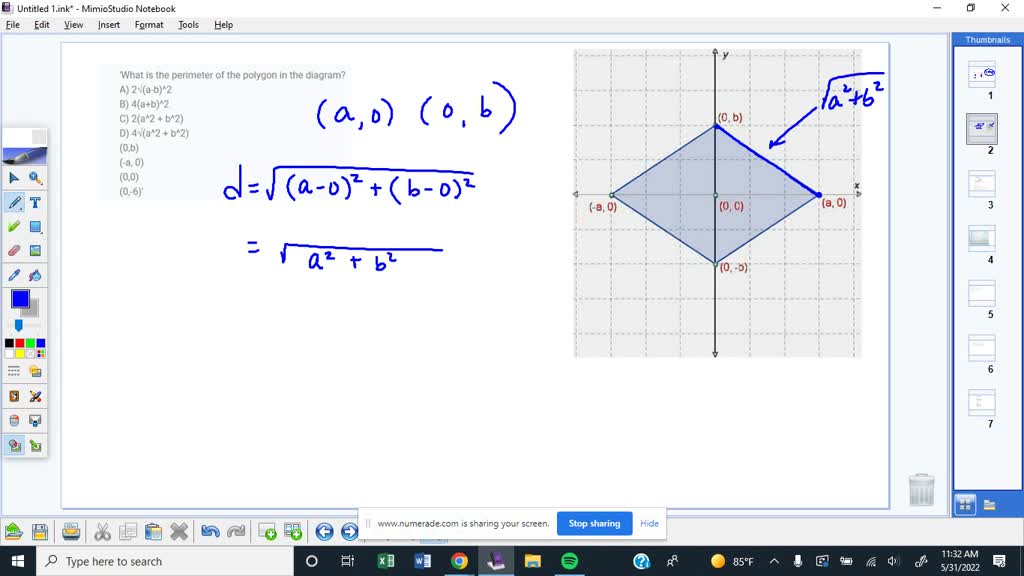Go to previous page with left arrow
Image resolution: width=1024 pixels, height=576 pixels.
pos(325,532)
